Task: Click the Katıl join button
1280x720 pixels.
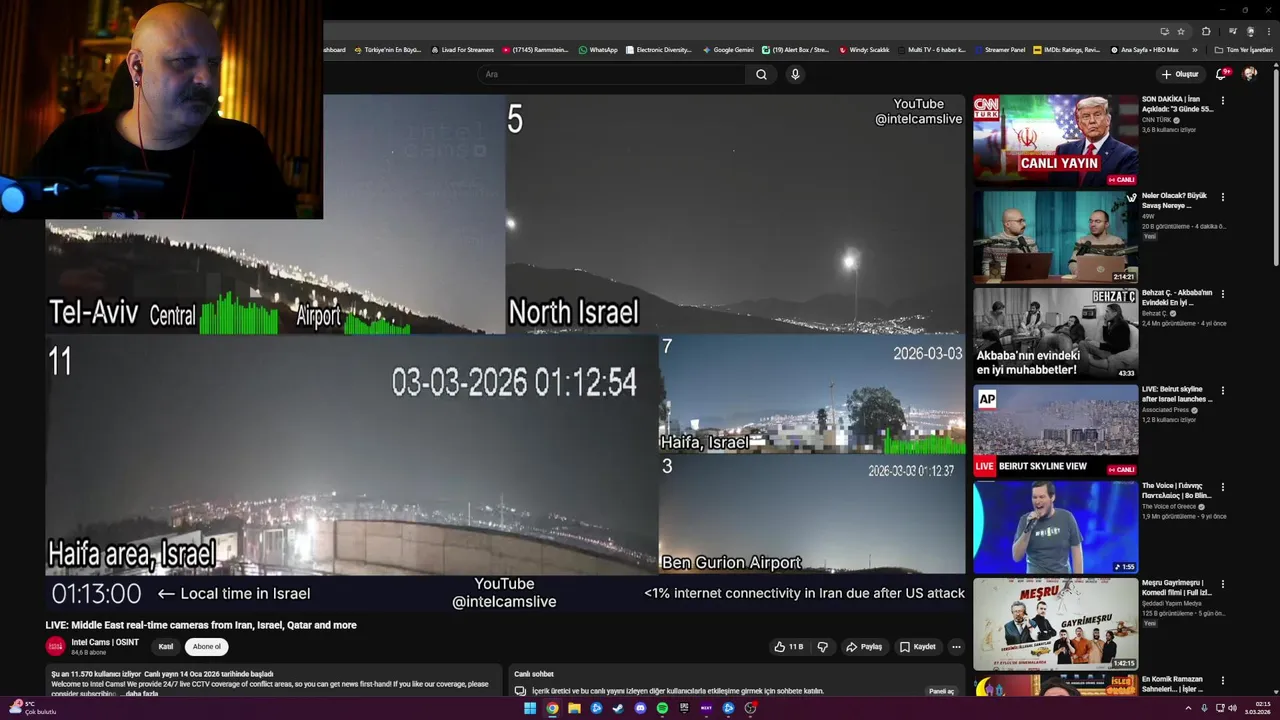Action: pyautogui.click(x=166, y=647)
